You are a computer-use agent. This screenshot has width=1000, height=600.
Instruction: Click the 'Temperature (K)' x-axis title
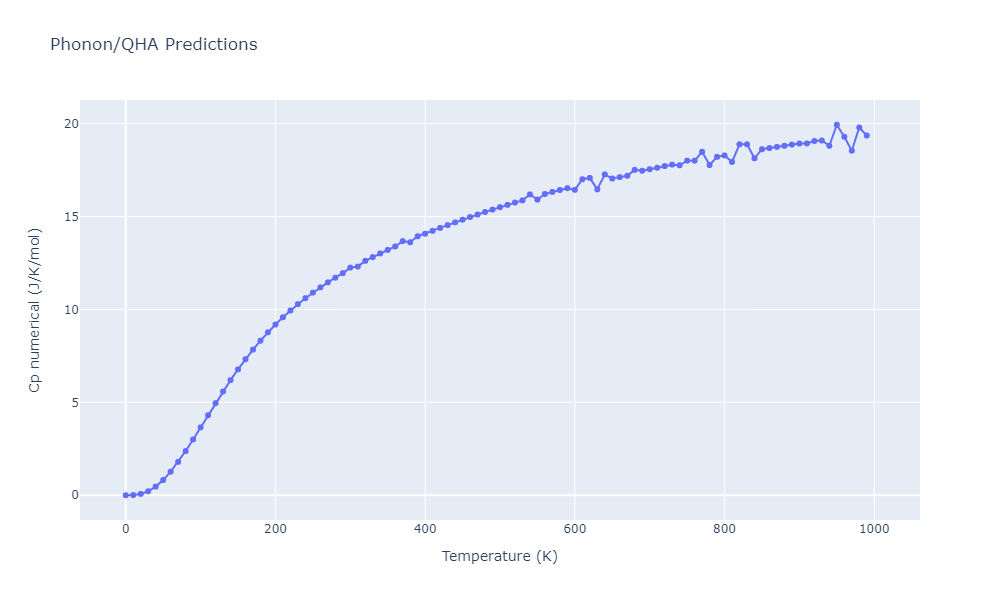click(499, 556)
